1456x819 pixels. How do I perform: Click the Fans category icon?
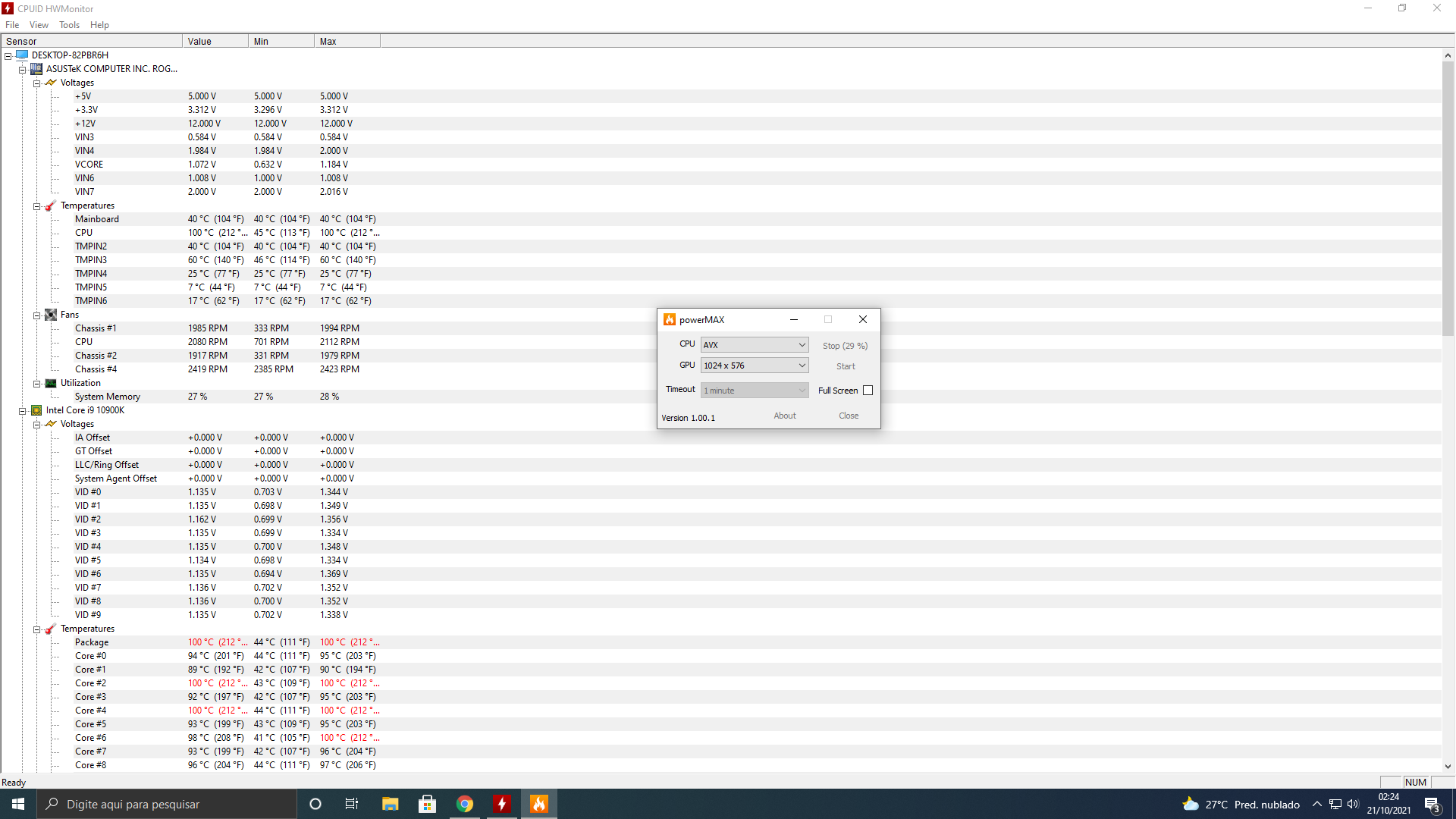[x=51, y=315]
